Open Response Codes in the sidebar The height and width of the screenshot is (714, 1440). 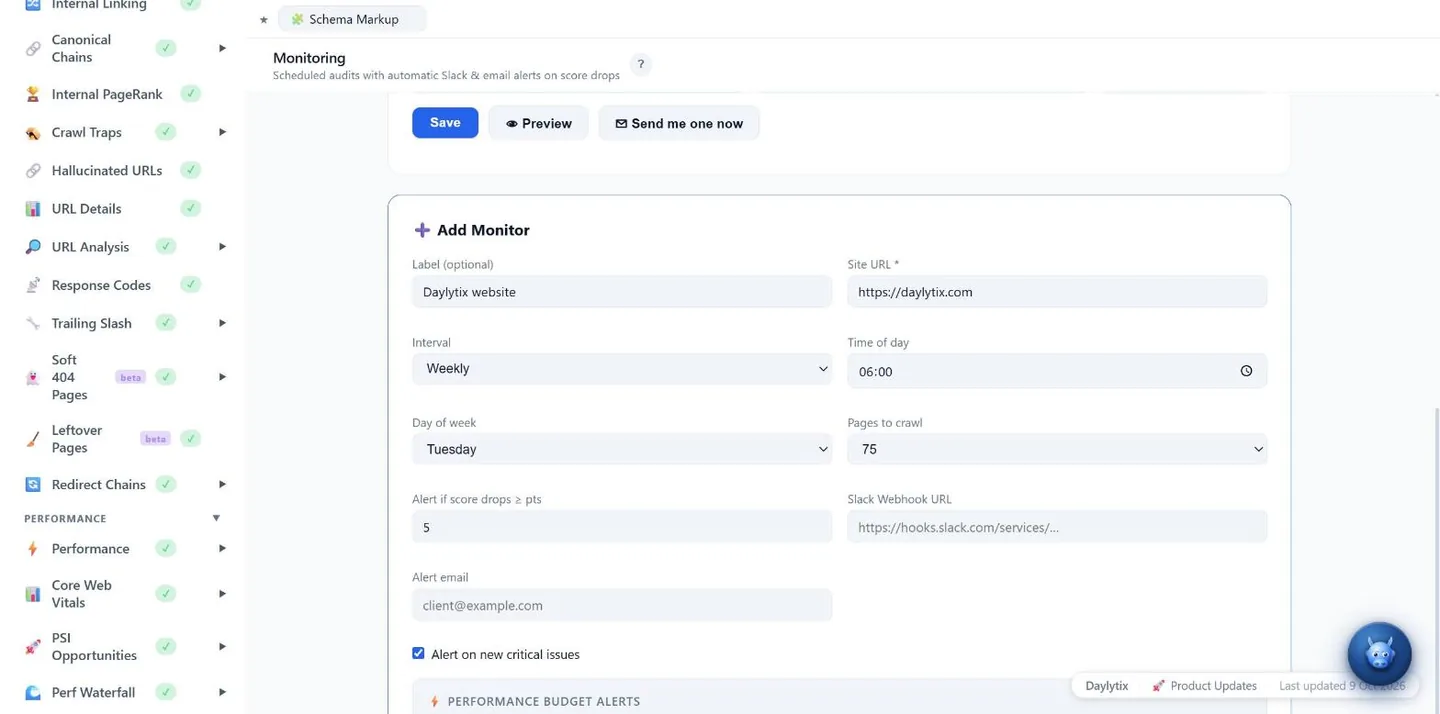(x=101, y=285)
